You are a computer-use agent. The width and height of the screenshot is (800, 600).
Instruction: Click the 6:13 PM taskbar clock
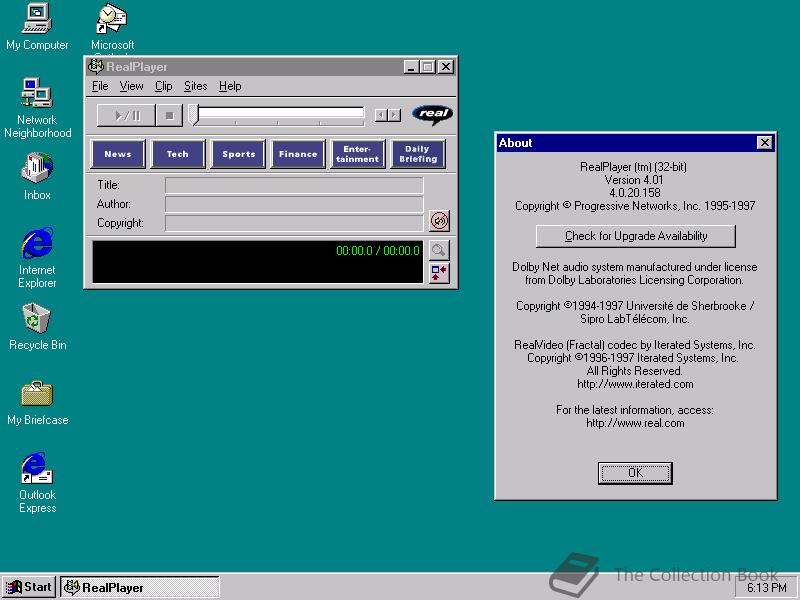click(766, 588)
